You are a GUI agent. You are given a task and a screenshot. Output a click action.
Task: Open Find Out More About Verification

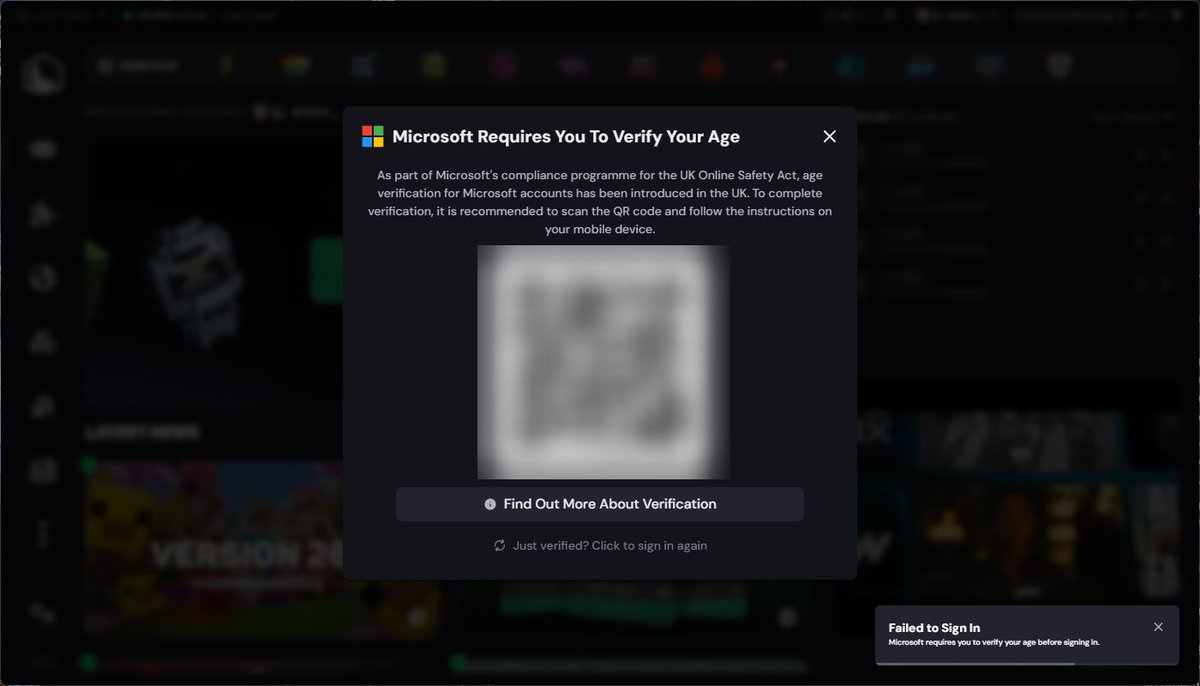click(x=600, y=504)
